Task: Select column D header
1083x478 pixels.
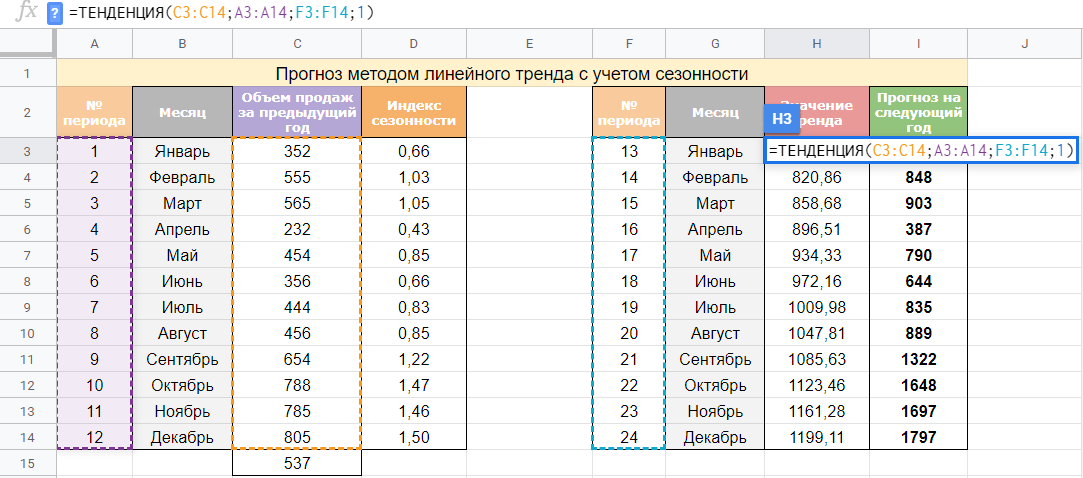Action: click(414, 44)
